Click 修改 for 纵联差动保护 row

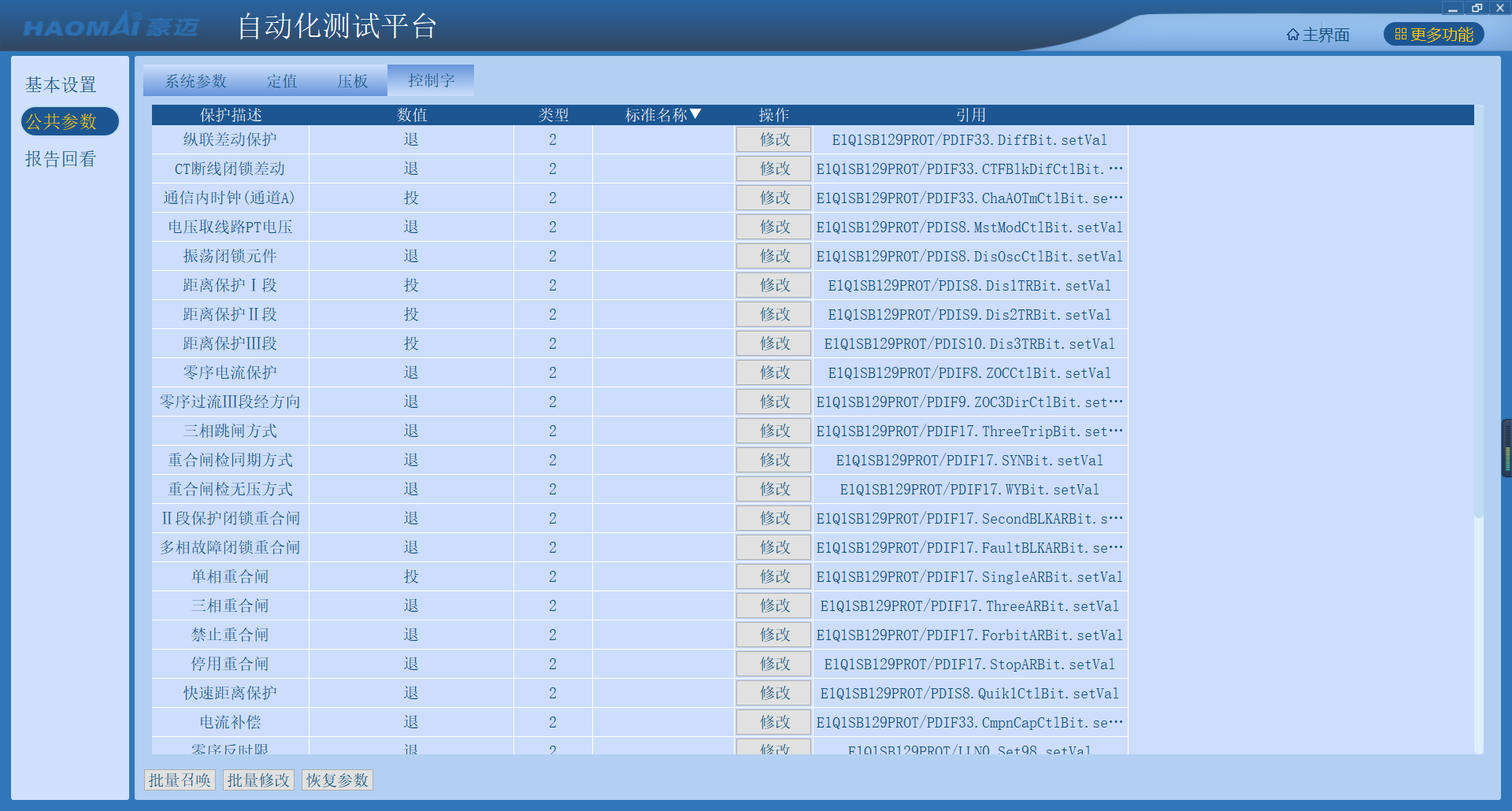click(x=774, y=140)
